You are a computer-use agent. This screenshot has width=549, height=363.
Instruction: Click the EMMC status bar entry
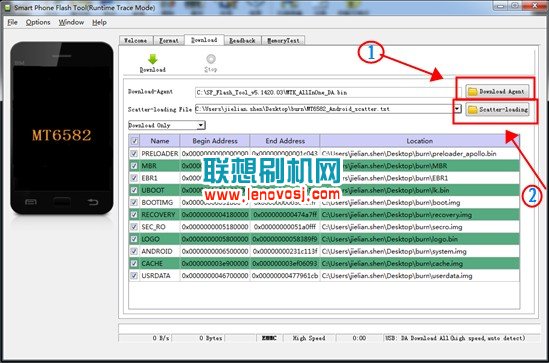[x=269, y=338]
